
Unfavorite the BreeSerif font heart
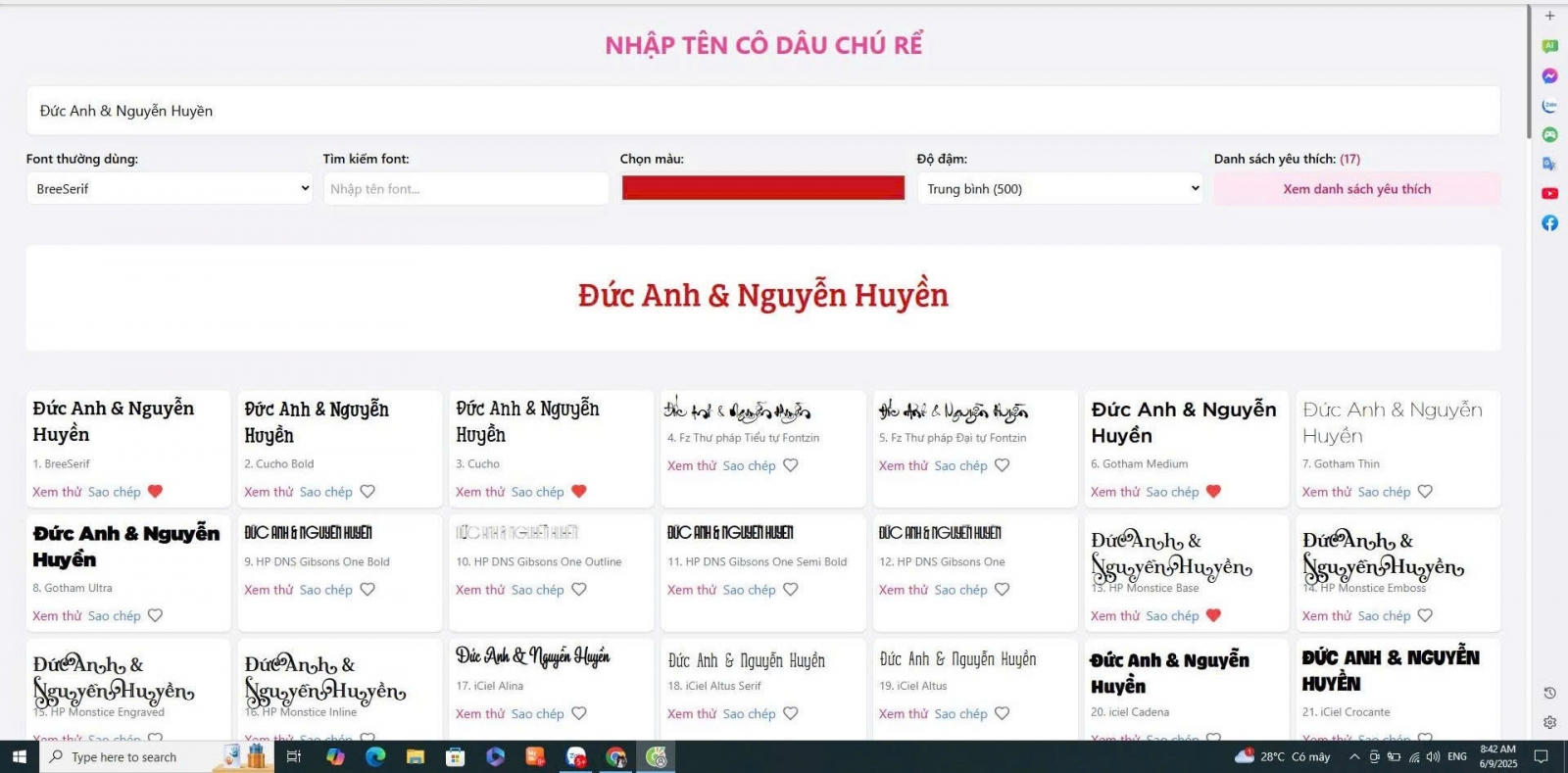[155, 492]
